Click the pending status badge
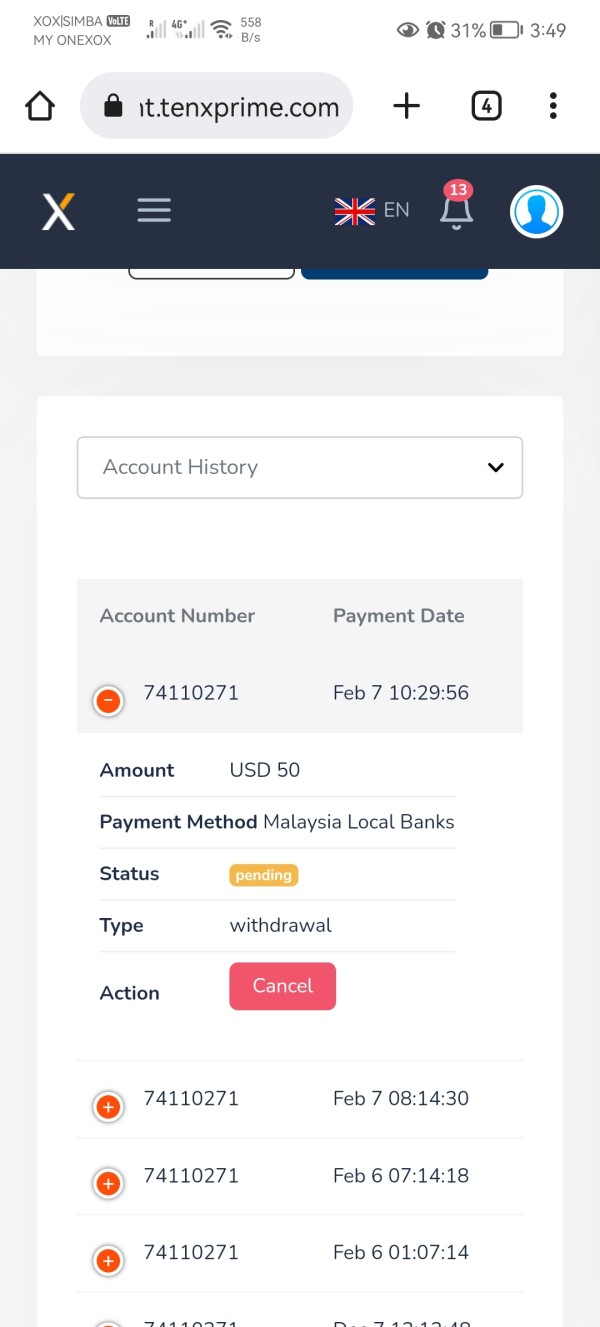Image resolution: width=600 pixels, height=1327 pixels. pos(264,875)
